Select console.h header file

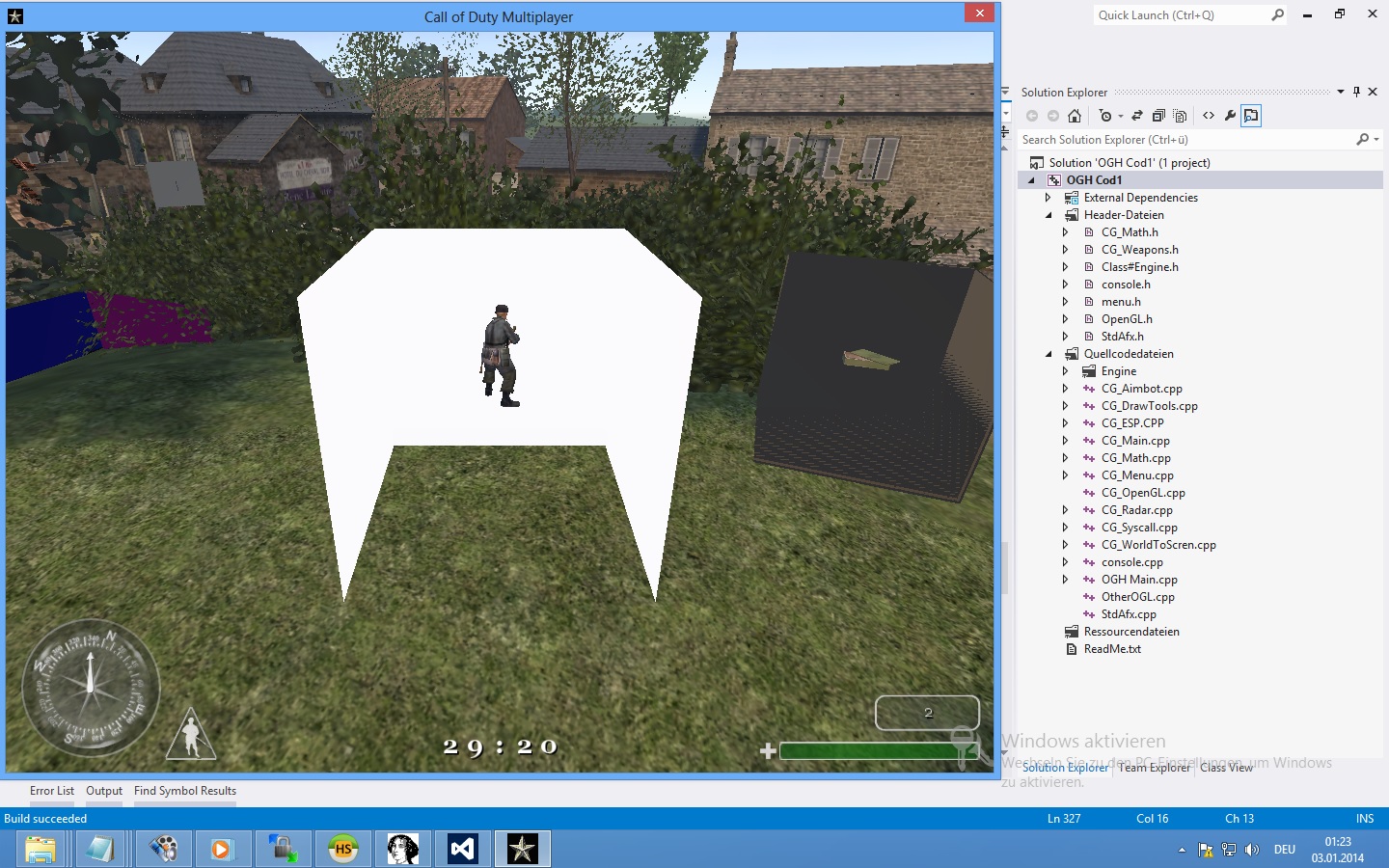point(1126,285)
